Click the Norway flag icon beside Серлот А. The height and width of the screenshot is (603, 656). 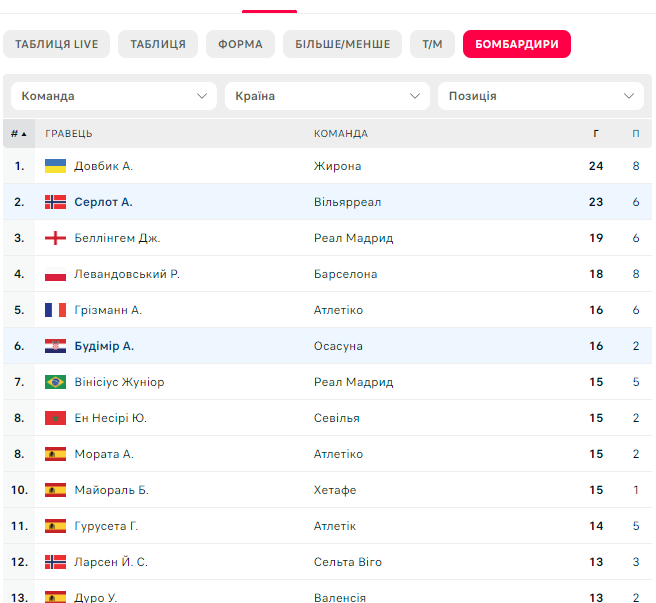tap(55, 202)
